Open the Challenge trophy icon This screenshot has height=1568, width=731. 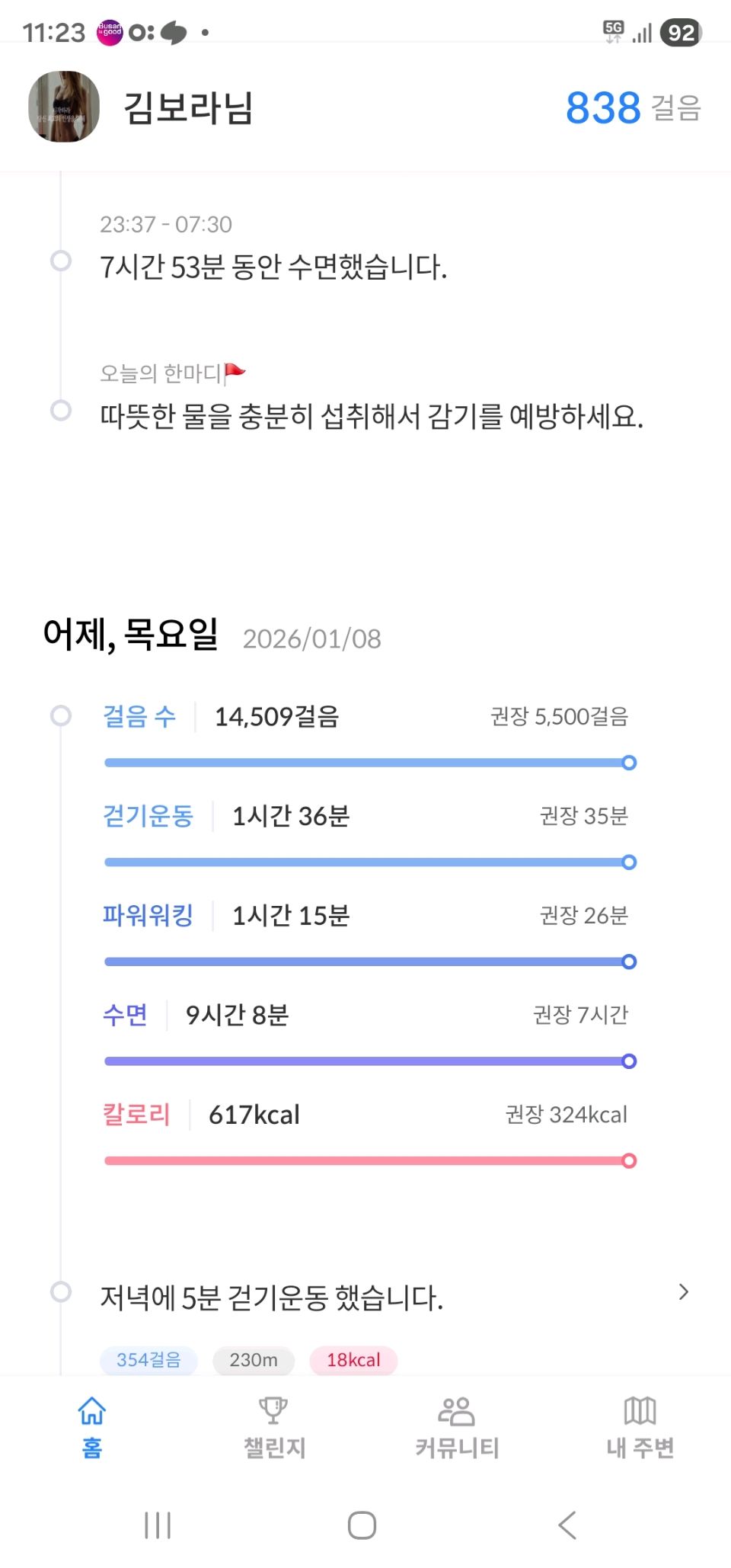tap(273, 1410)
